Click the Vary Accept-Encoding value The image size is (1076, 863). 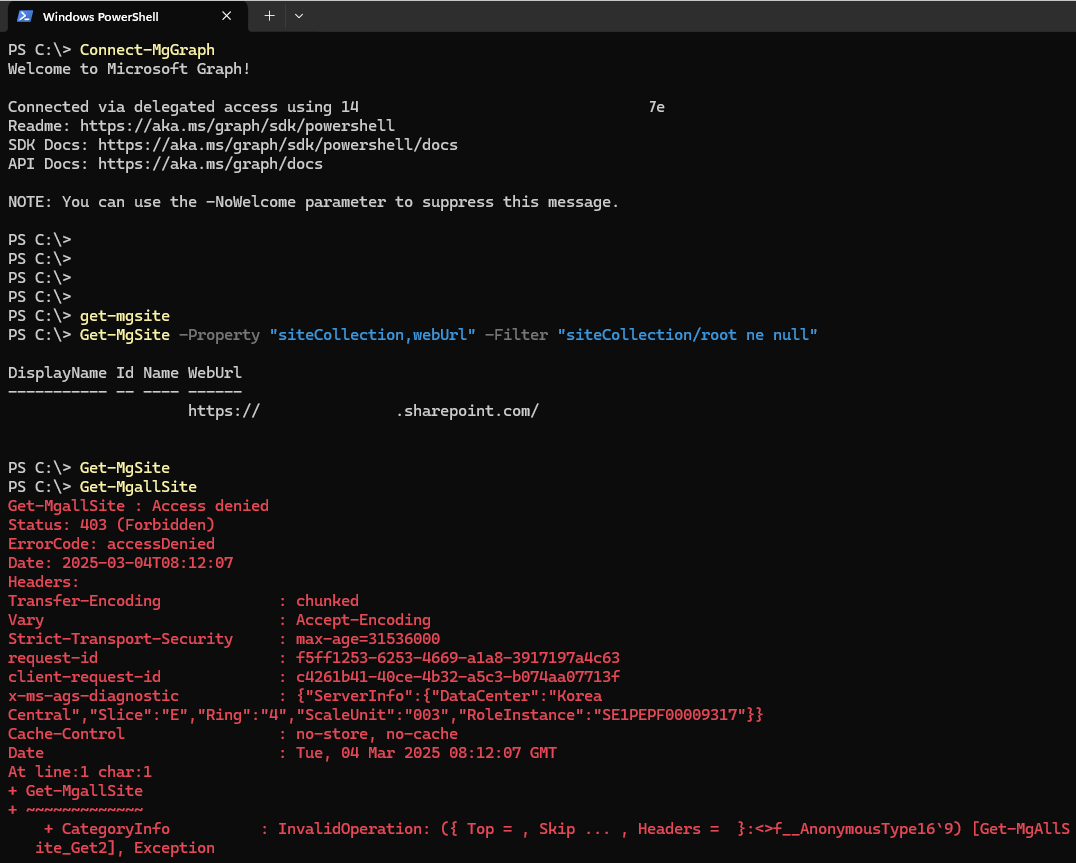[x=363, y=620]
